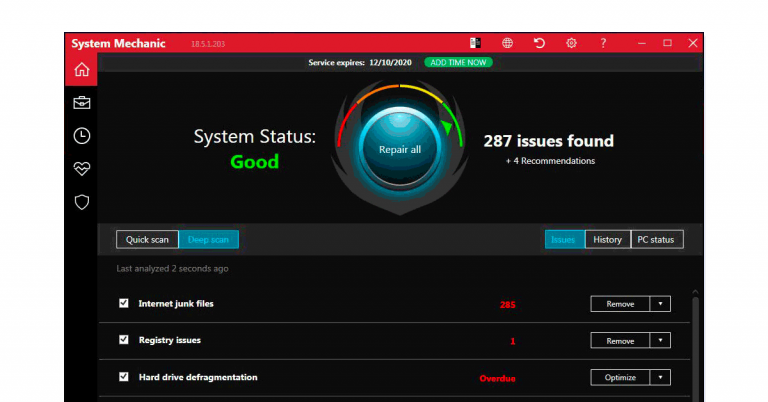Viewport: 768px width, 402px height.
Task: Click the red 'Overdue' defragmentation status
Action: (497, 378)
